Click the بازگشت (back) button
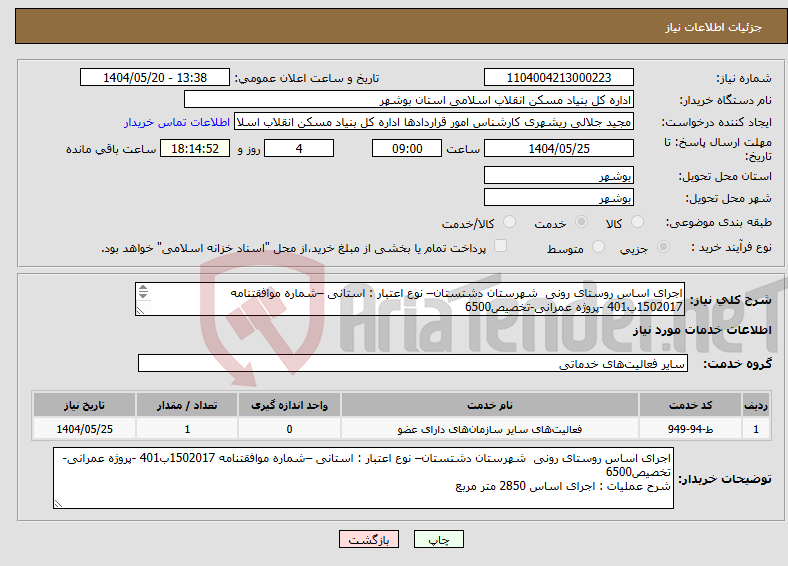Screen dimensions: 788x566 tap(368, 539)
